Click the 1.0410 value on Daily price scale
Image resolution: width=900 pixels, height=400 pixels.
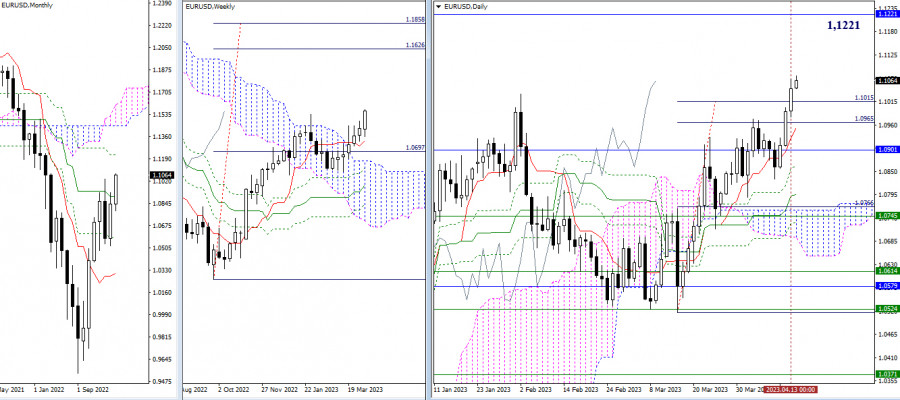[x=887, y=357]
